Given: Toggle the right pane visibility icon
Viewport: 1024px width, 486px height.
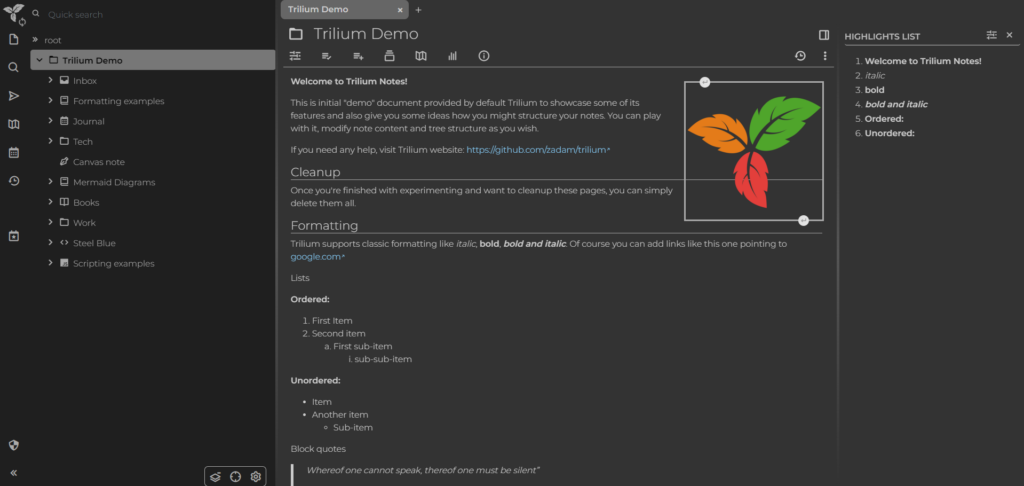Looking at the screenshot, I should [x=824, y=35].
